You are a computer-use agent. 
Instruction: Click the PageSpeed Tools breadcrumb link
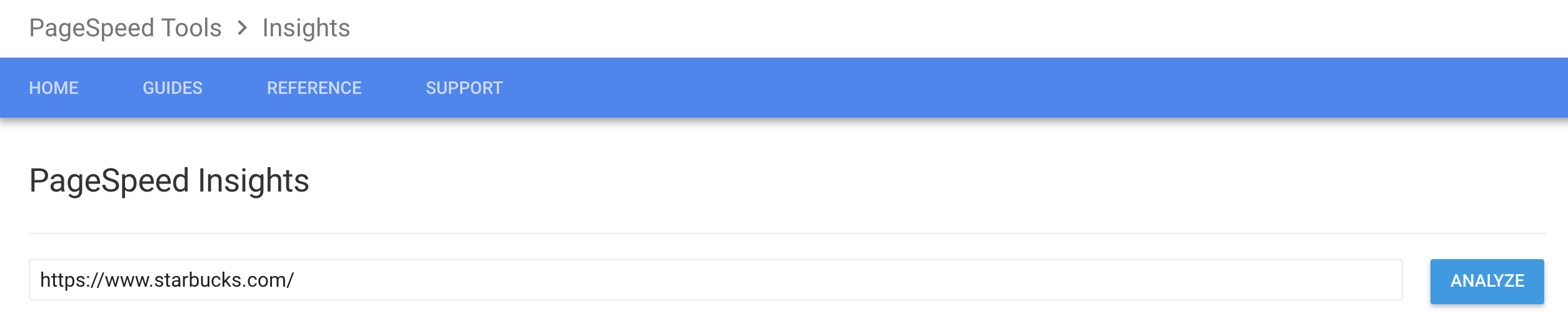point(125,28)
